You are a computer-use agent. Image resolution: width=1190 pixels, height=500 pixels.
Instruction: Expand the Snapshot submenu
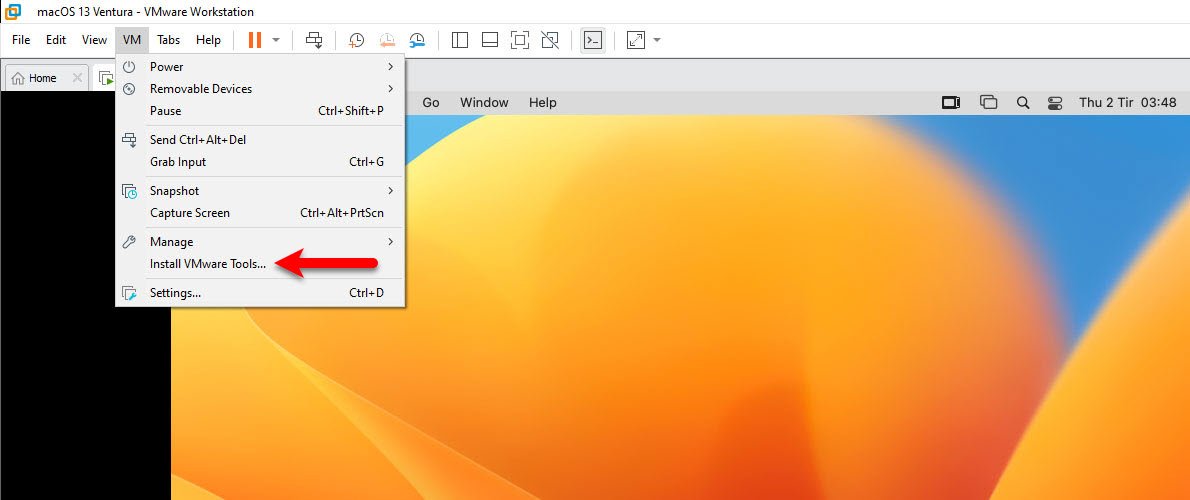(260, 191)
